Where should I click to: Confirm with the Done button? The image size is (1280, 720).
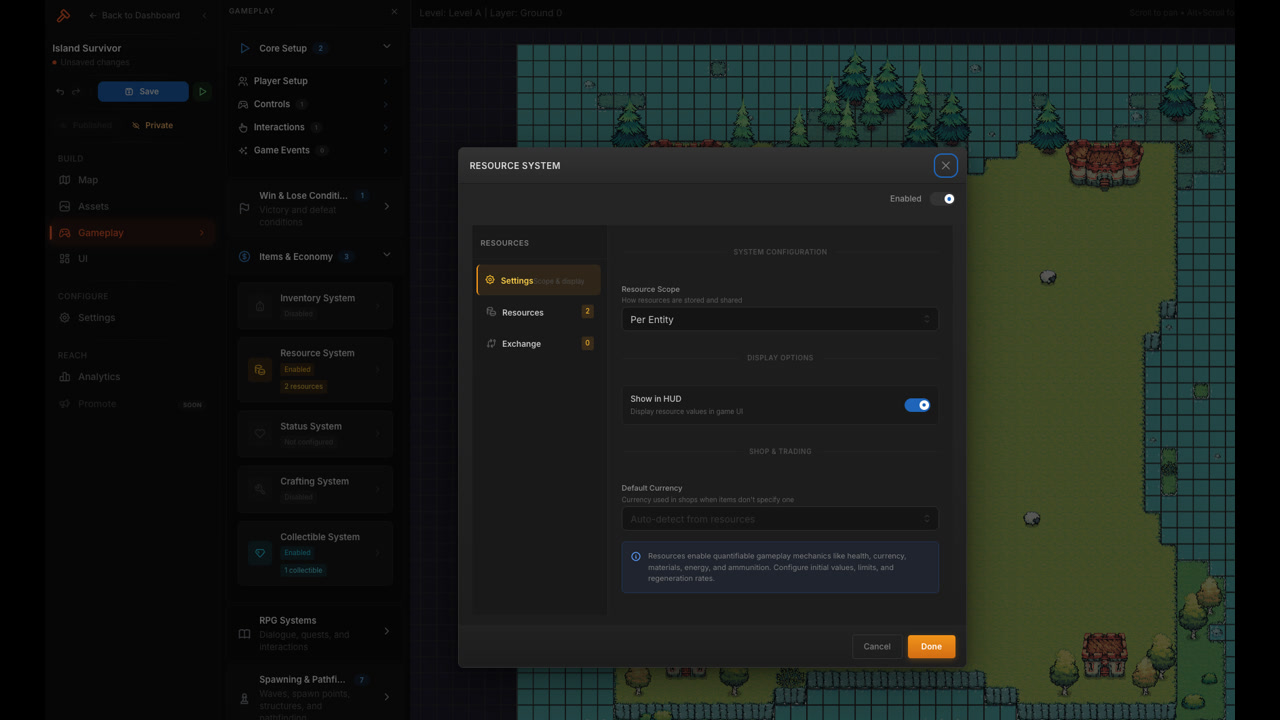930,646
